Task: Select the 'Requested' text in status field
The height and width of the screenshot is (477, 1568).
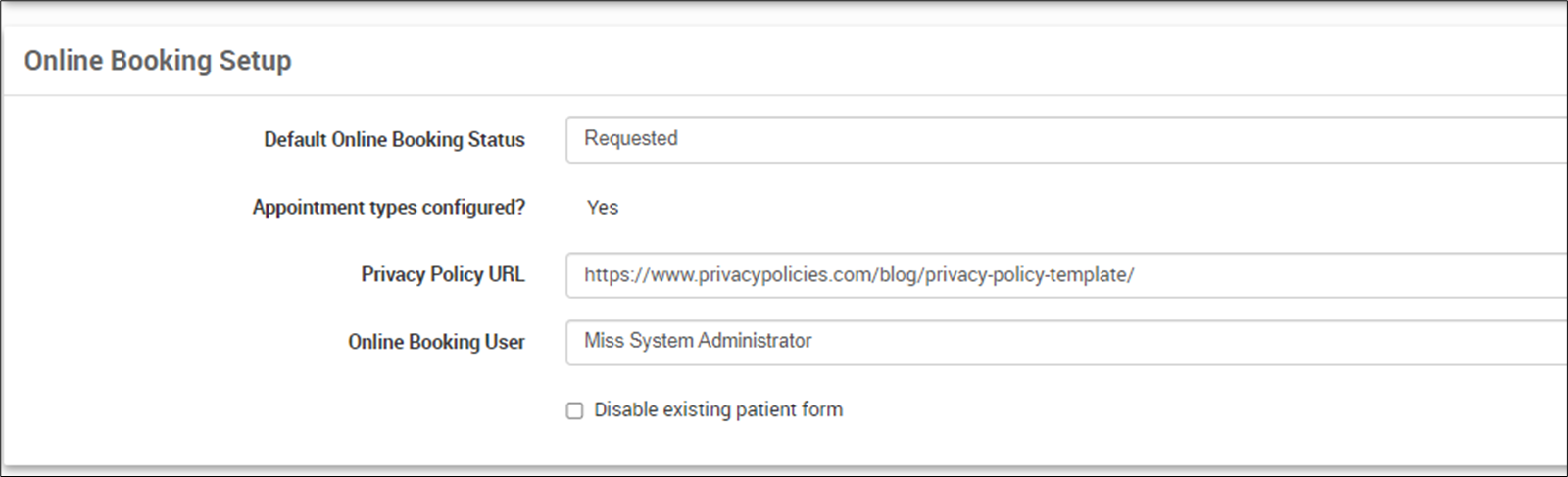Action: tap(630, 139)
